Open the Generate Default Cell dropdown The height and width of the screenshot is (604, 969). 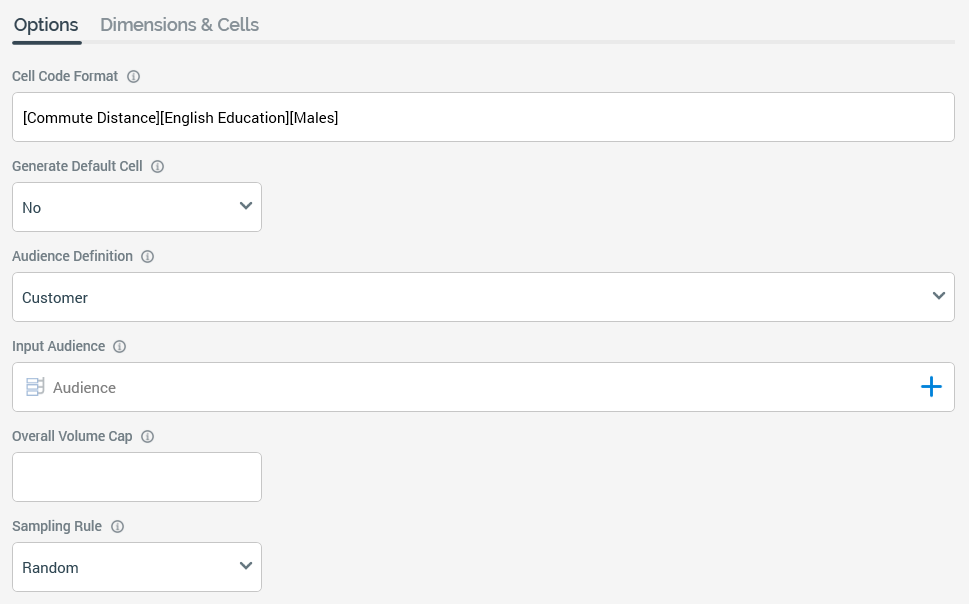(137, 207)
